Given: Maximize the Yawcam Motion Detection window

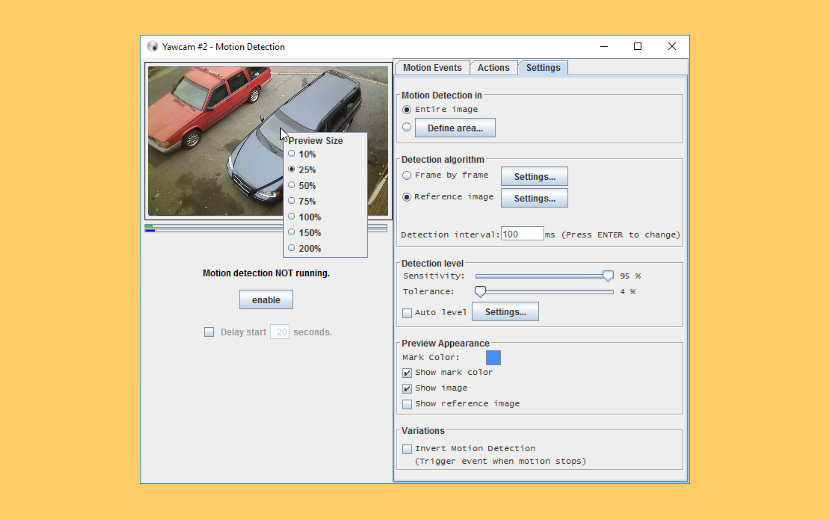Looking at the screenshot, I should [638, 46].
